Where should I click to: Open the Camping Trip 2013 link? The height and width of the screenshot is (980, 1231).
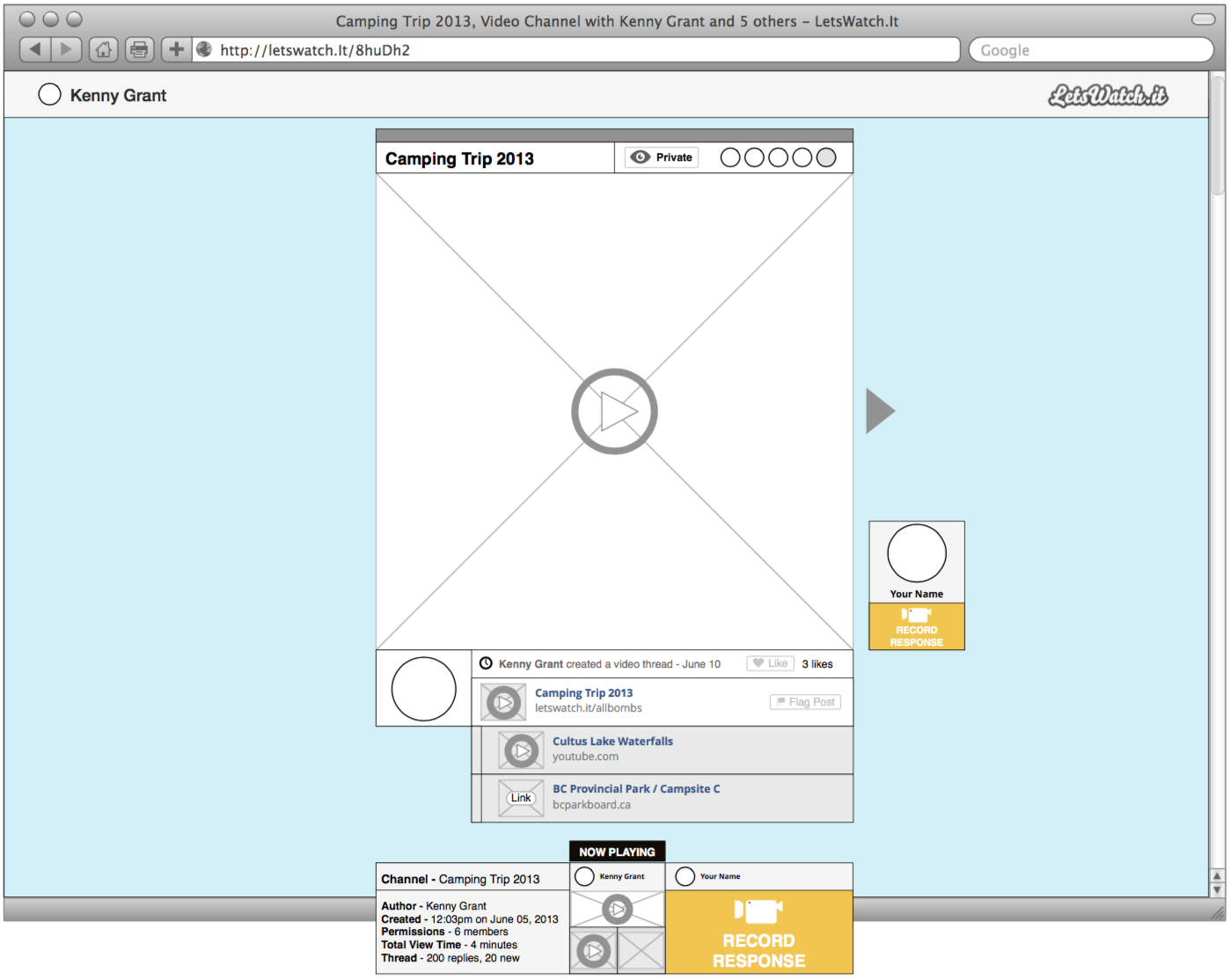click(x=583, y=693)
